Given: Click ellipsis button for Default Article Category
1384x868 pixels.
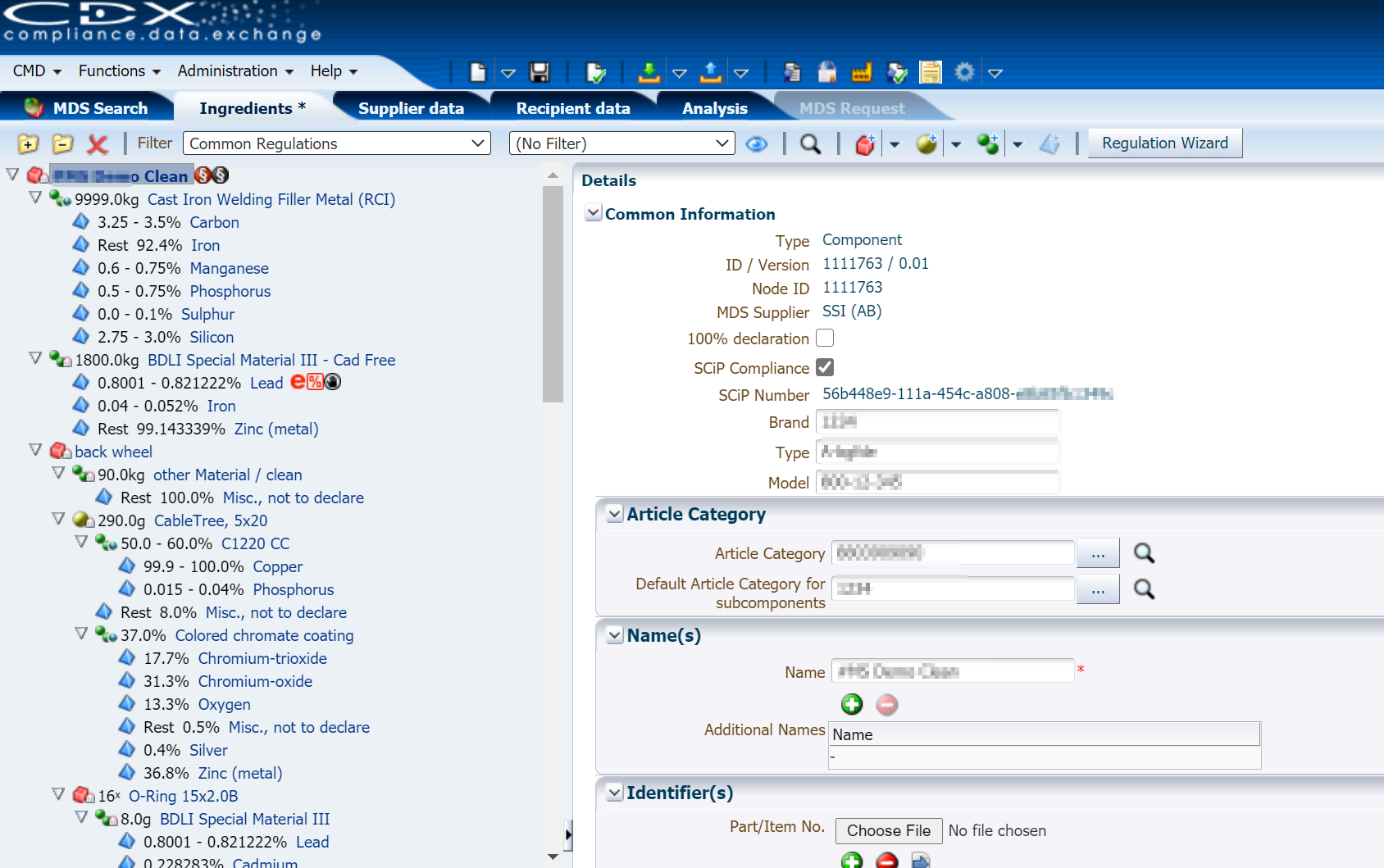Looking at the screenshot, I should (x=1098, y=589).
